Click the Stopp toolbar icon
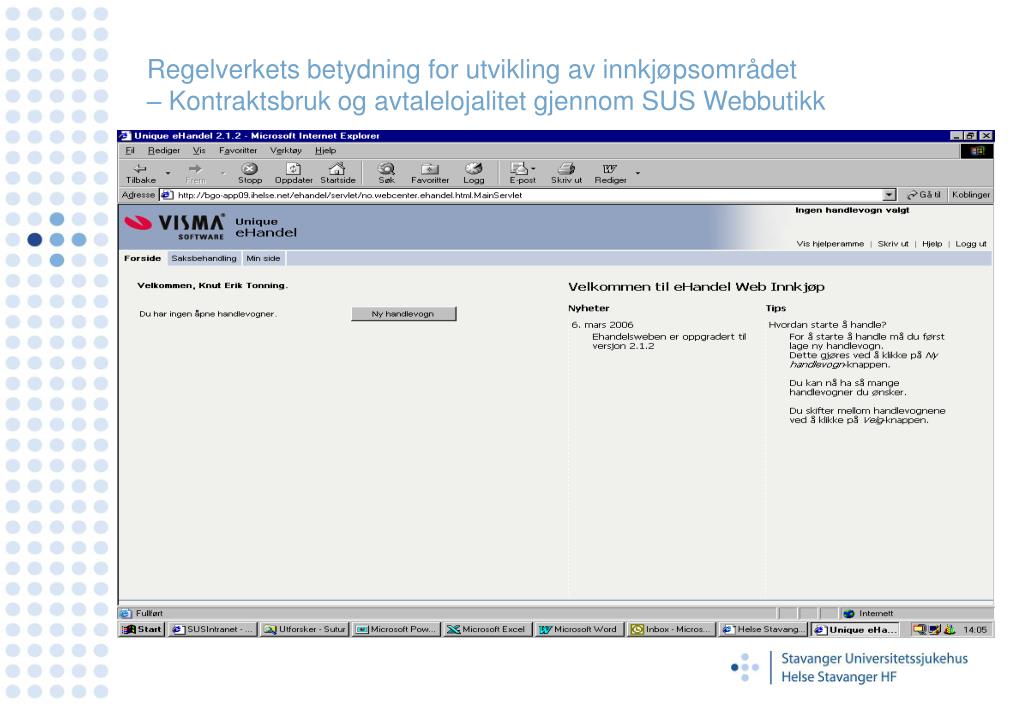 (x=250, y=169)
